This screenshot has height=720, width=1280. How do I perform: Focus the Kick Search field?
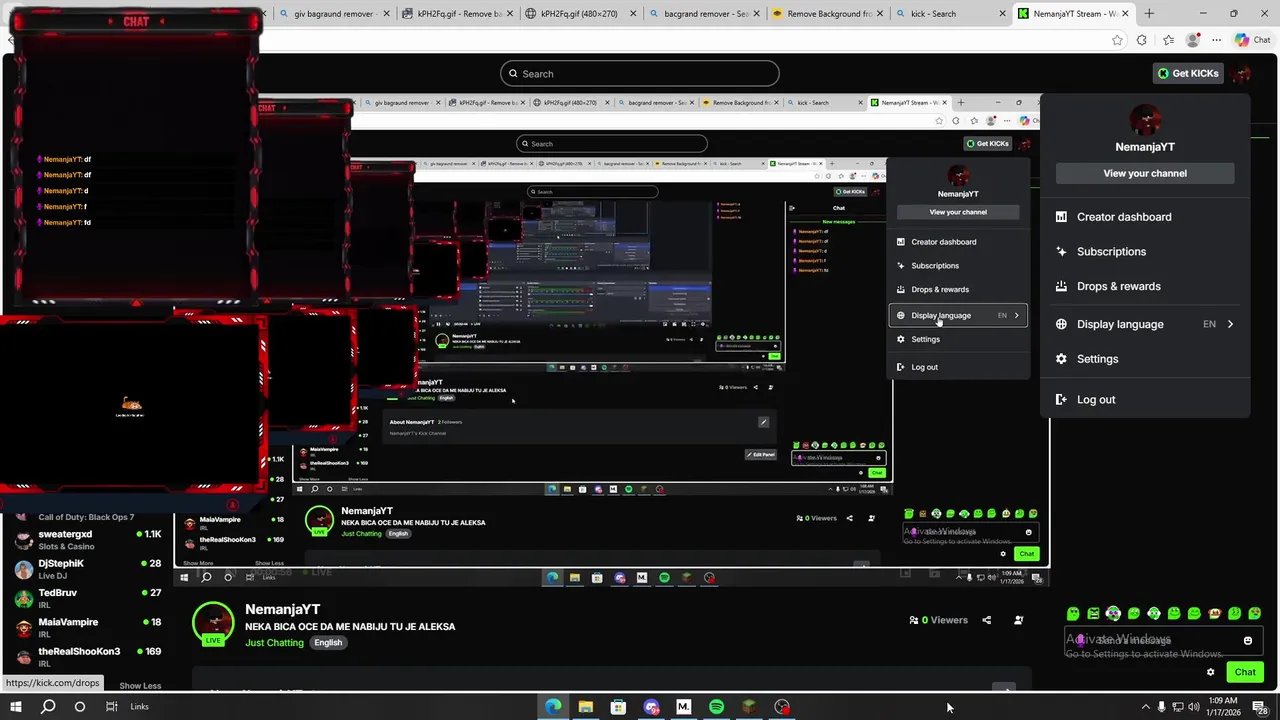[640, 73]
